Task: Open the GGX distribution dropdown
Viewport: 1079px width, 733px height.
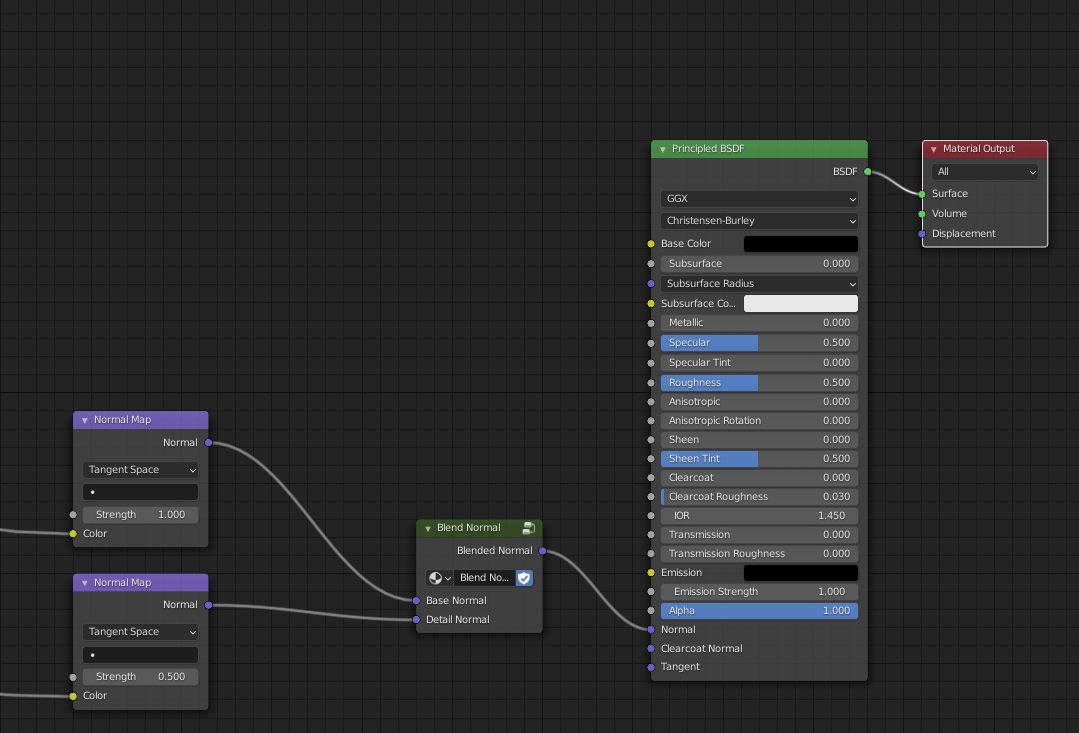Action: coord(759,199)
